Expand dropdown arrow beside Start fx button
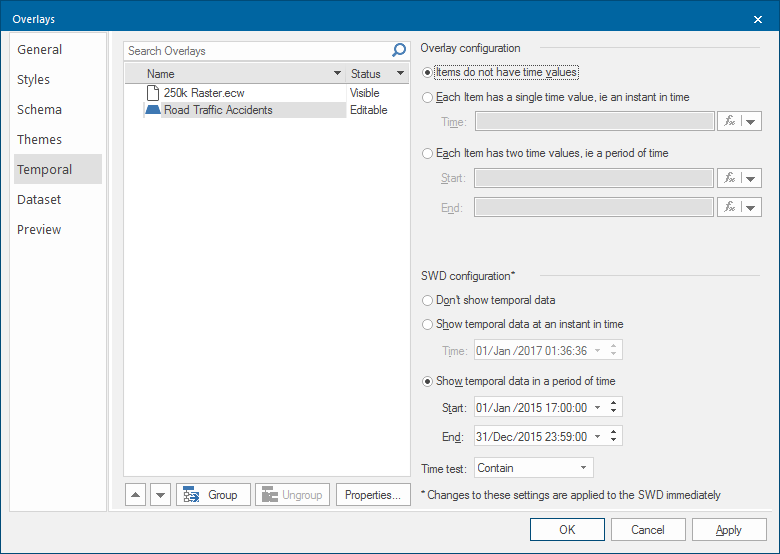This screenshot has height=554, width=780. pos(751,178)
